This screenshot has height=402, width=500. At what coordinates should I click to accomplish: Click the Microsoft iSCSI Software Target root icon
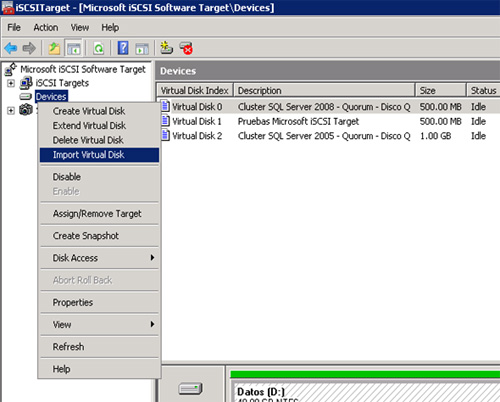pos(10,69)
